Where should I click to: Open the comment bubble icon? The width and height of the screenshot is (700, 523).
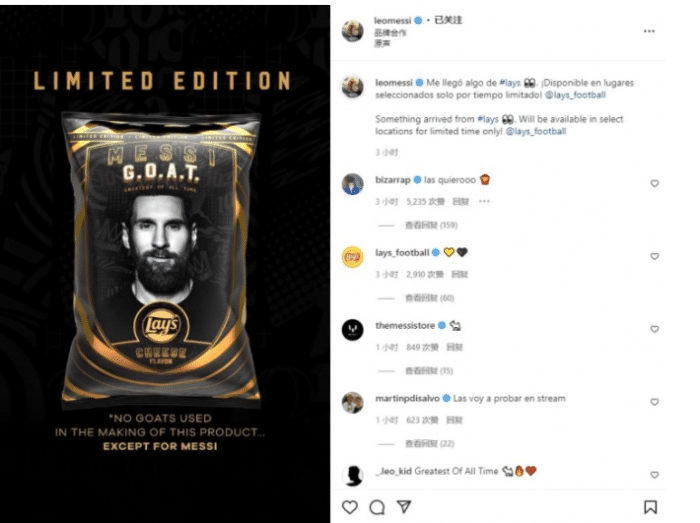coord(377,507)
